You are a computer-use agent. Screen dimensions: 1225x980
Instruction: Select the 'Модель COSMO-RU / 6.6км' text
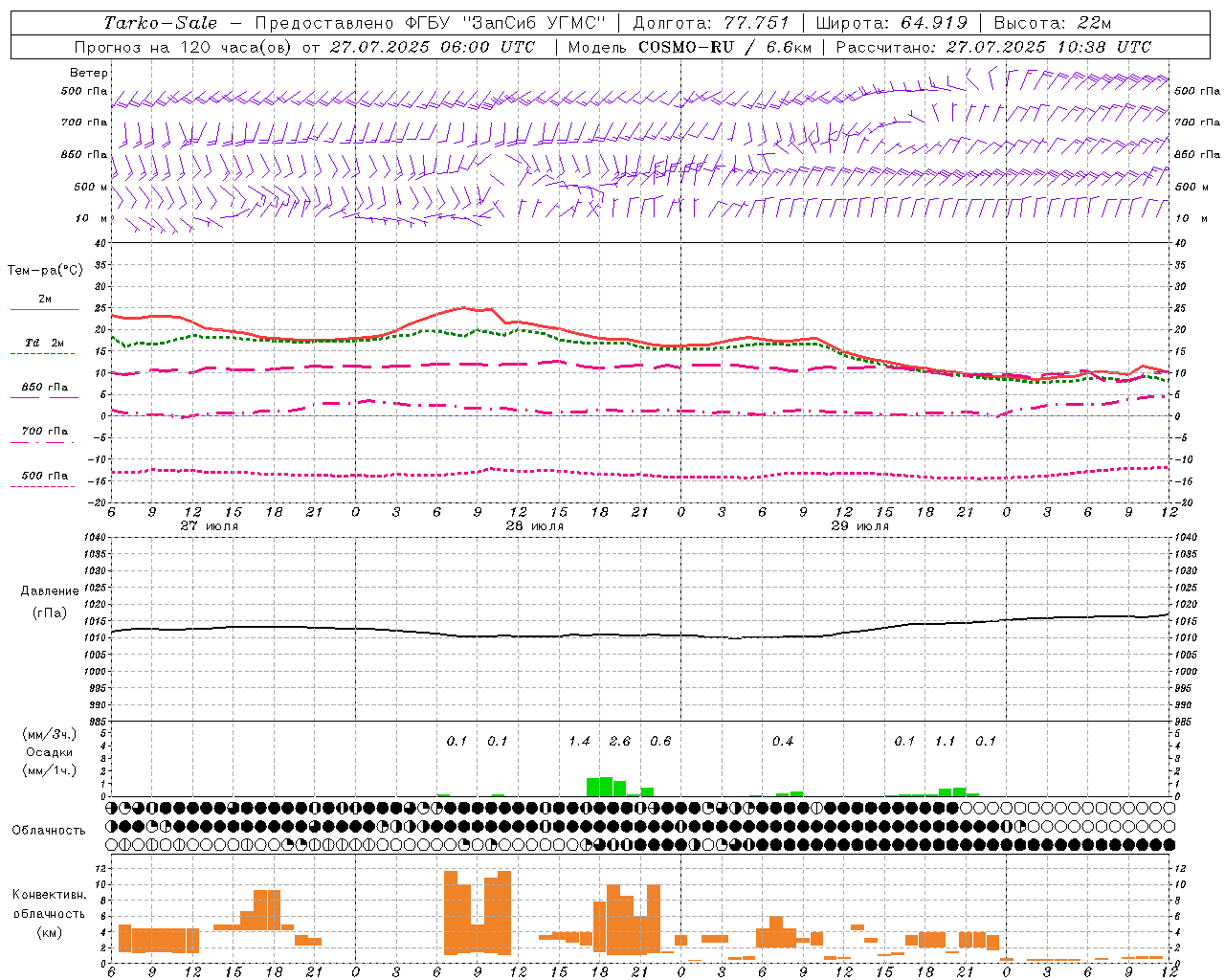pos(690,47)
